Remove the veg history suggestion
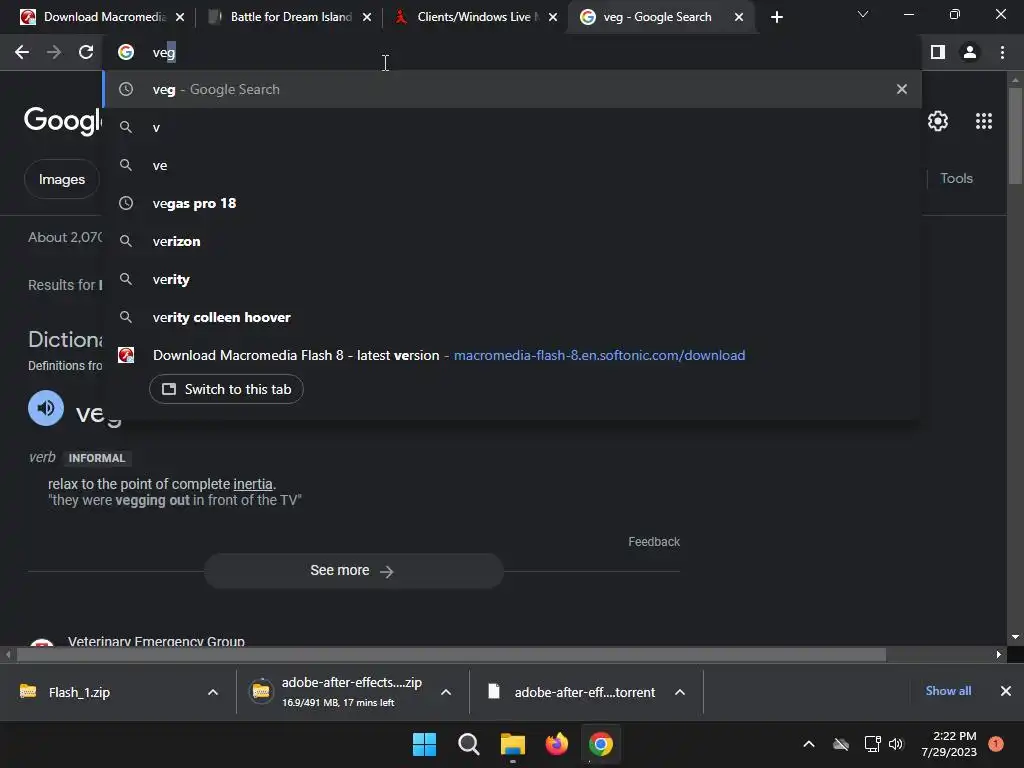The height and width of the screenshot is (768, 1024). click(901, 89)
